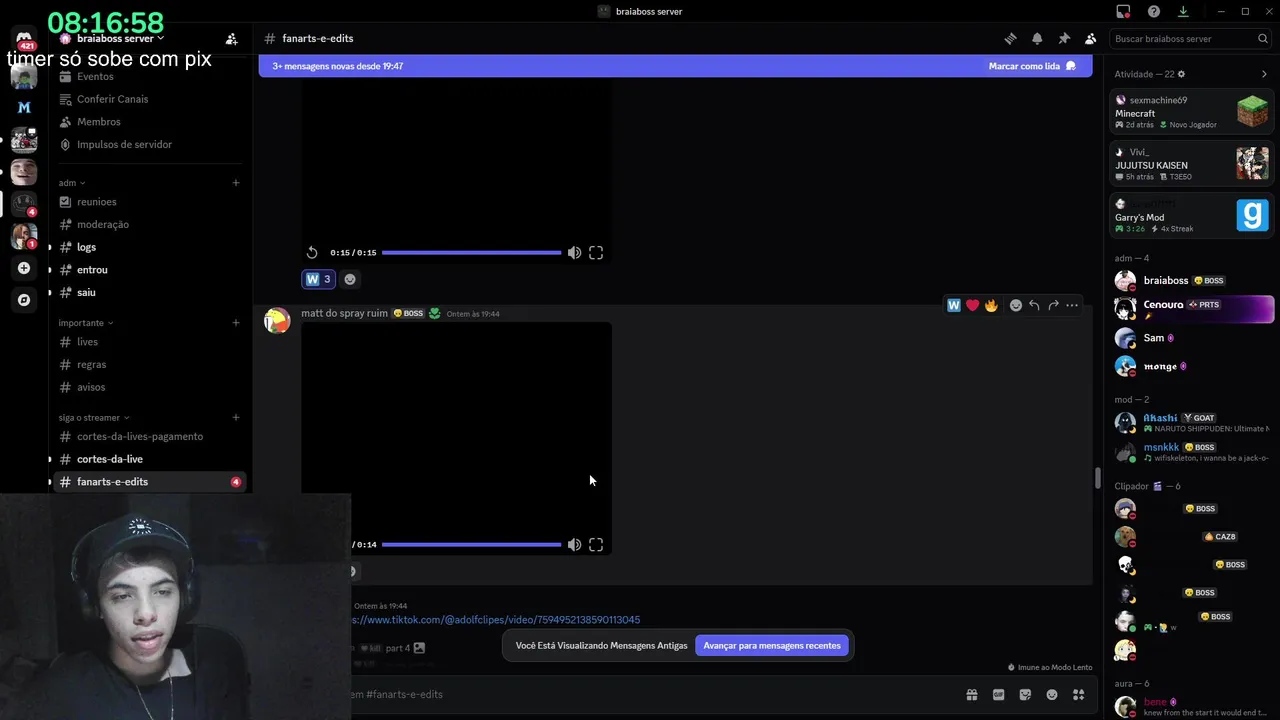
Task: Toggle the member list icon
Action: pyautogui.click(x=1091, y=39)
